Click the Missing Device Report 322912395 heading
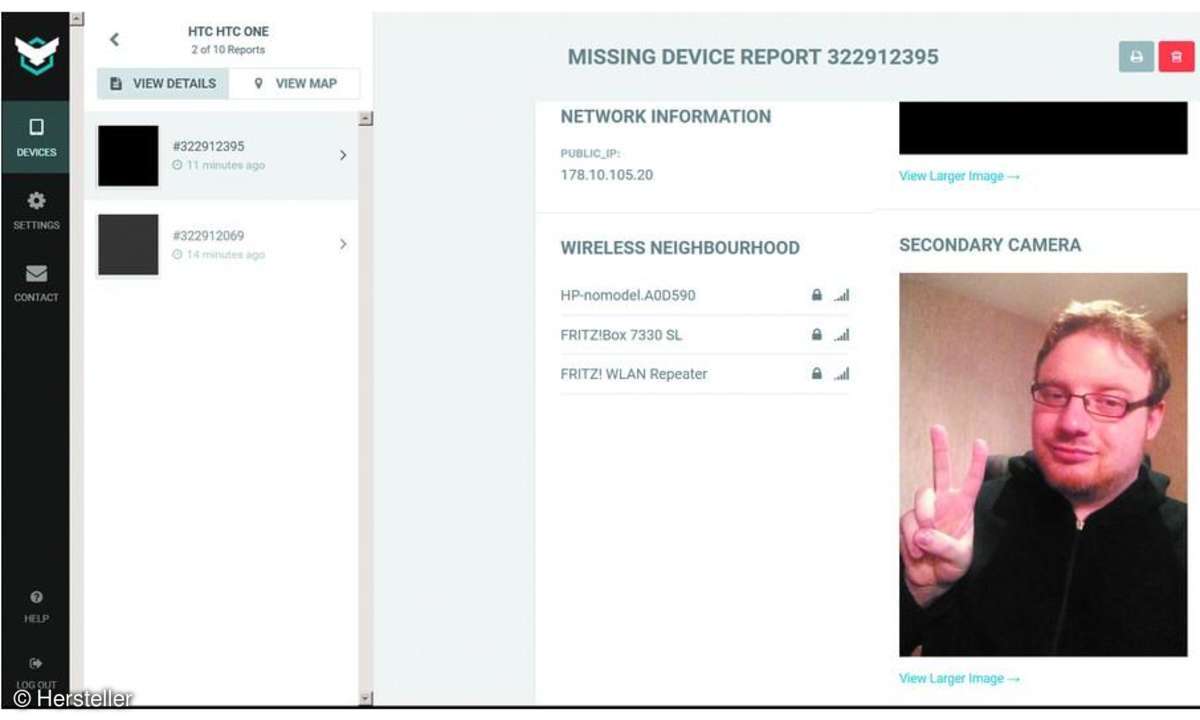 click(753, 57)
